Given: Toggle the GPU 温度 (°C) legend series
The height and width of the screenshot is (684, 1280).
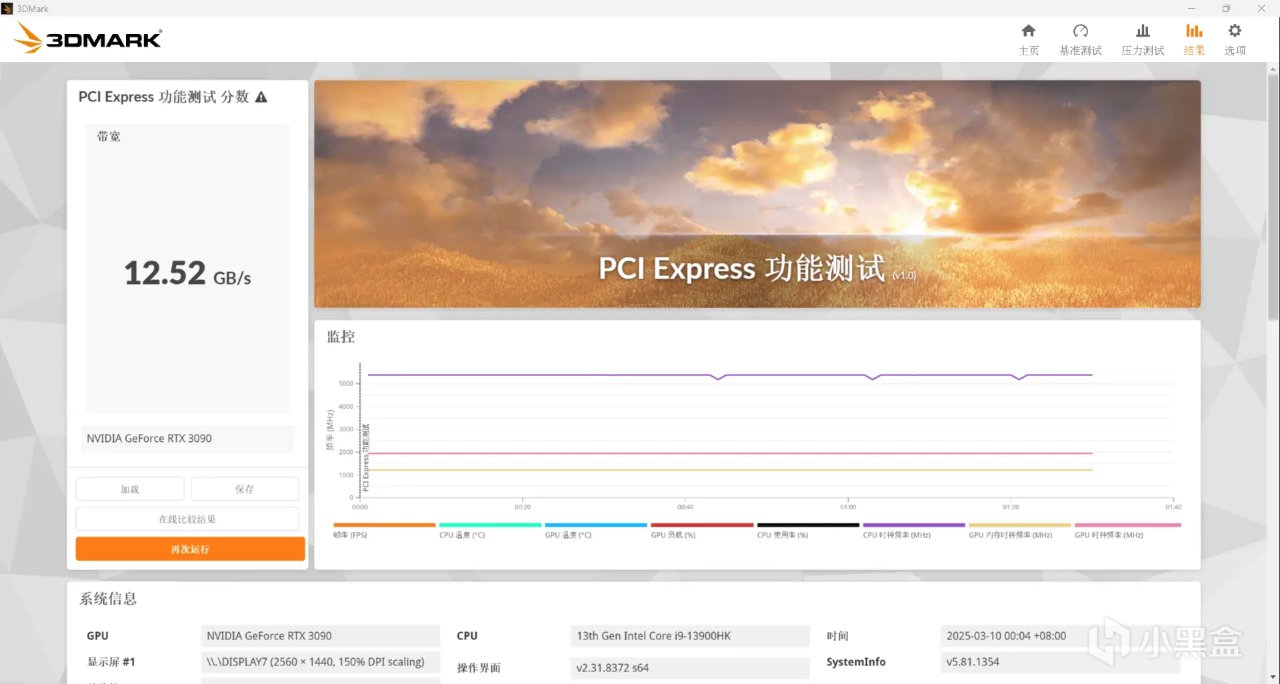Looking at the screenshot, I should (596, 530).
